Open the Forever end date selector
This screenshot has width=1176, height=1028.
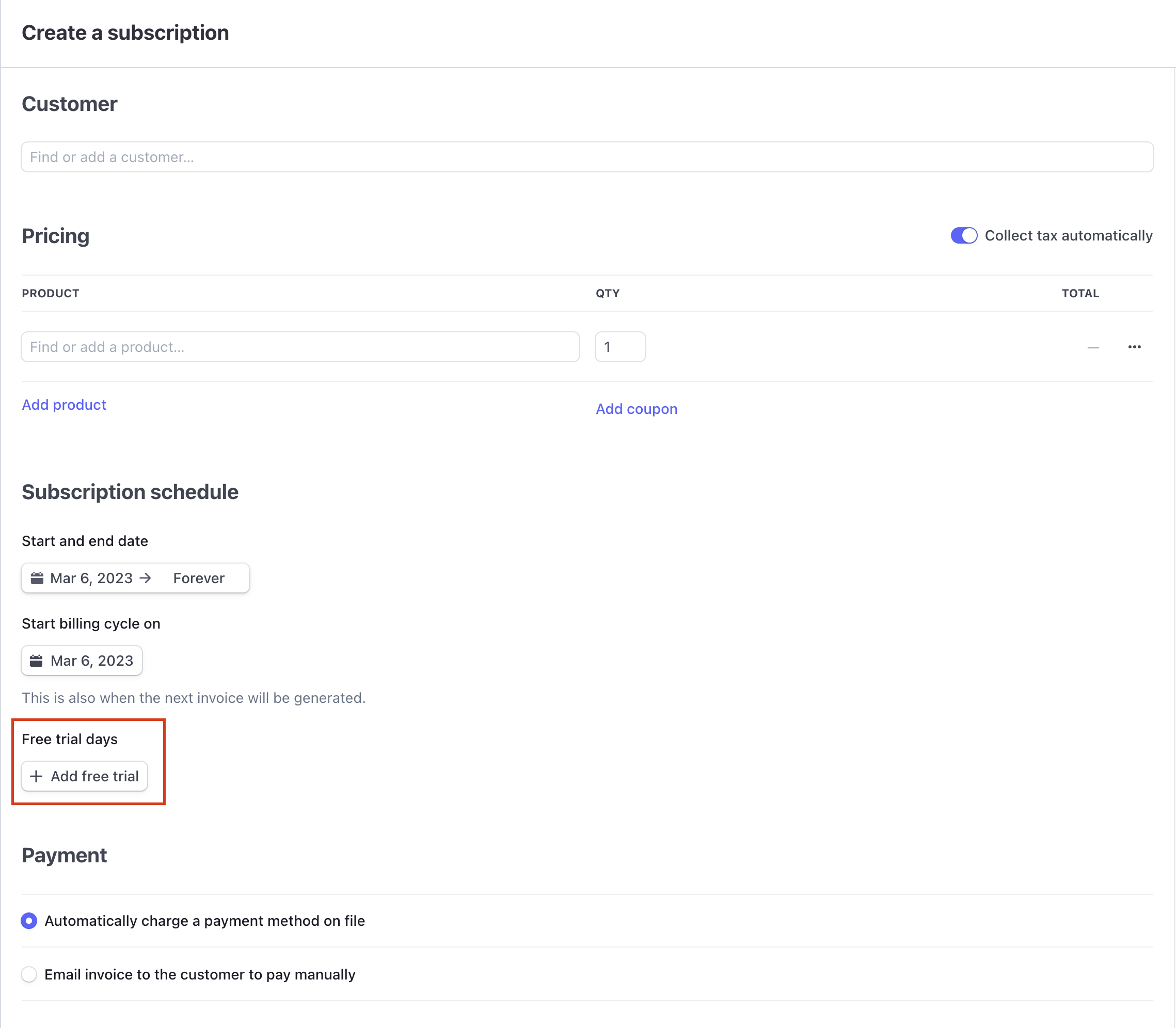(199, 578)
